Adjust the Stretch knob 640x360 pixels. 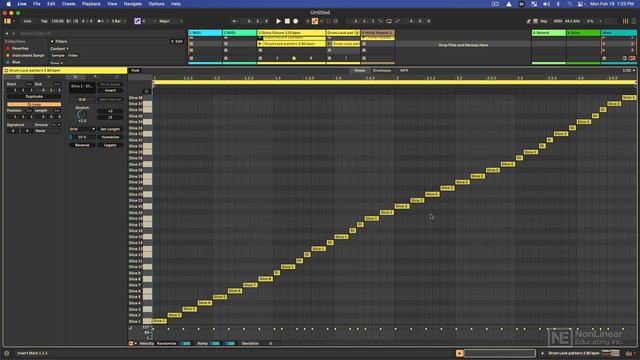[x=82, y=115]
